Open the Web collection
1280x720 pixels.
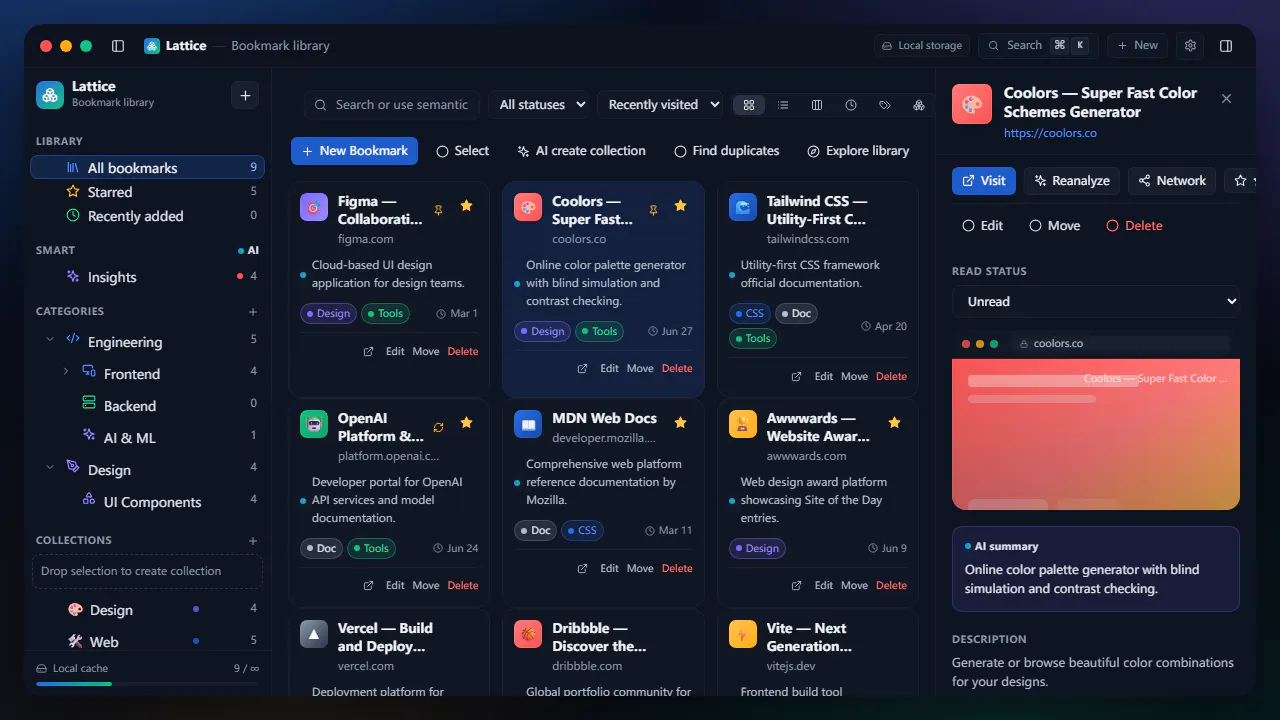pyautogui.click(x=148, y=642)
